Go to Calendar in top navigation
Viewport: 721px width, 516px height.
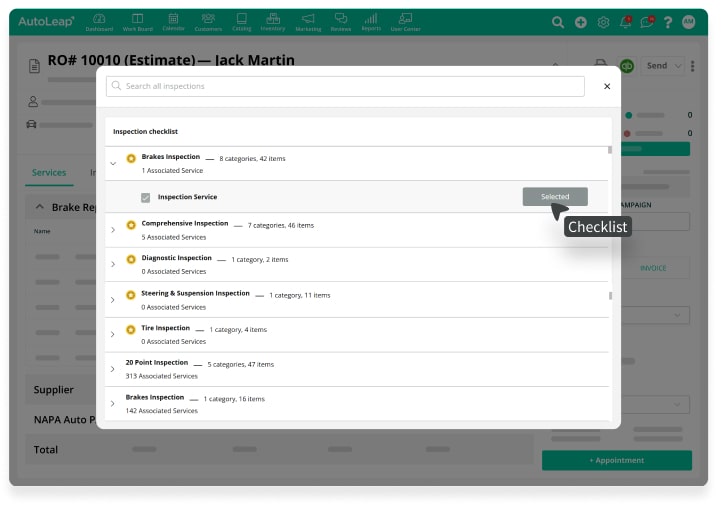(x=173, y=21)
